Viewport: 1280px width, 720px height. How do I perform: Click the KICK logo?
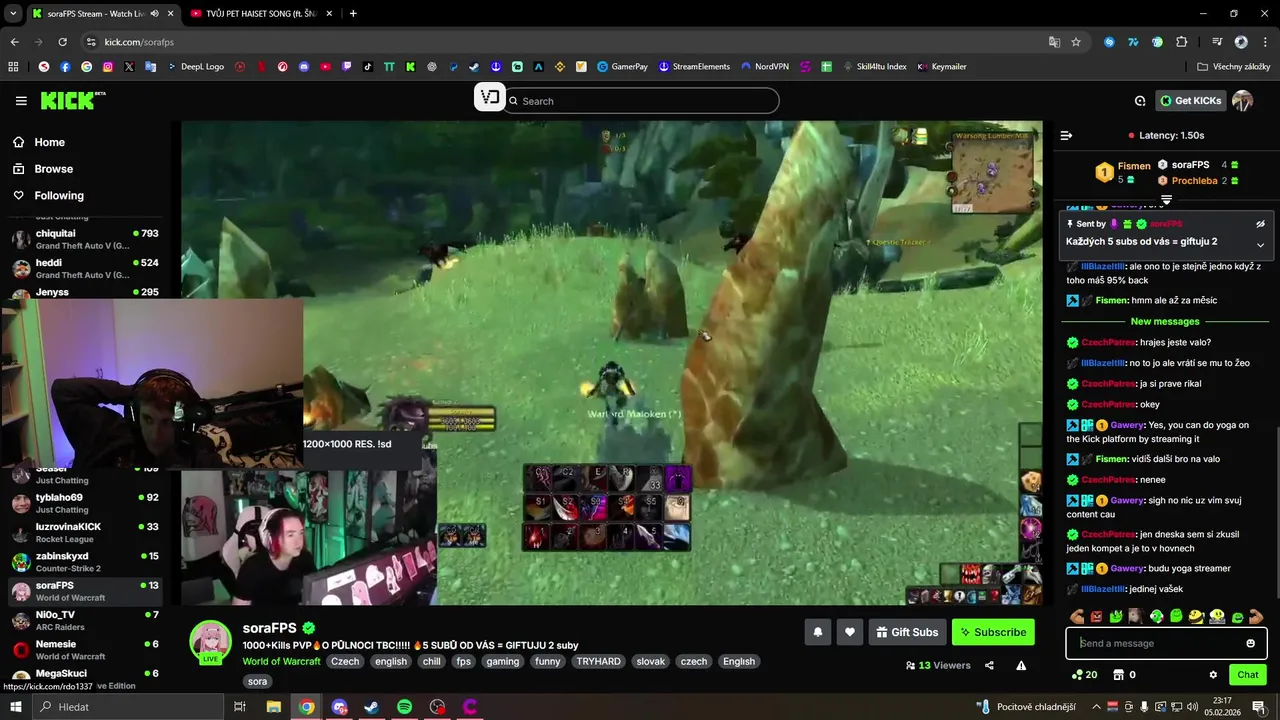[x=72, y=100]
